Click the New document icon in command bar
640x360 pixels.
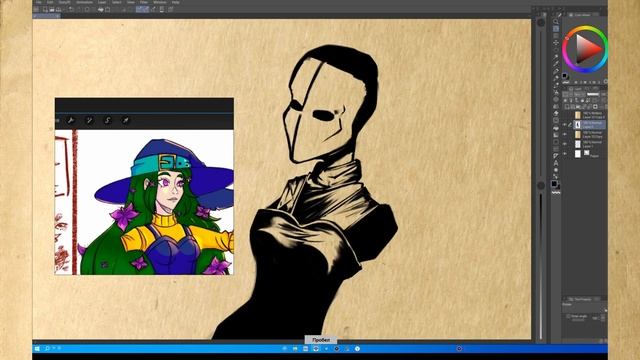click(45, 9)
